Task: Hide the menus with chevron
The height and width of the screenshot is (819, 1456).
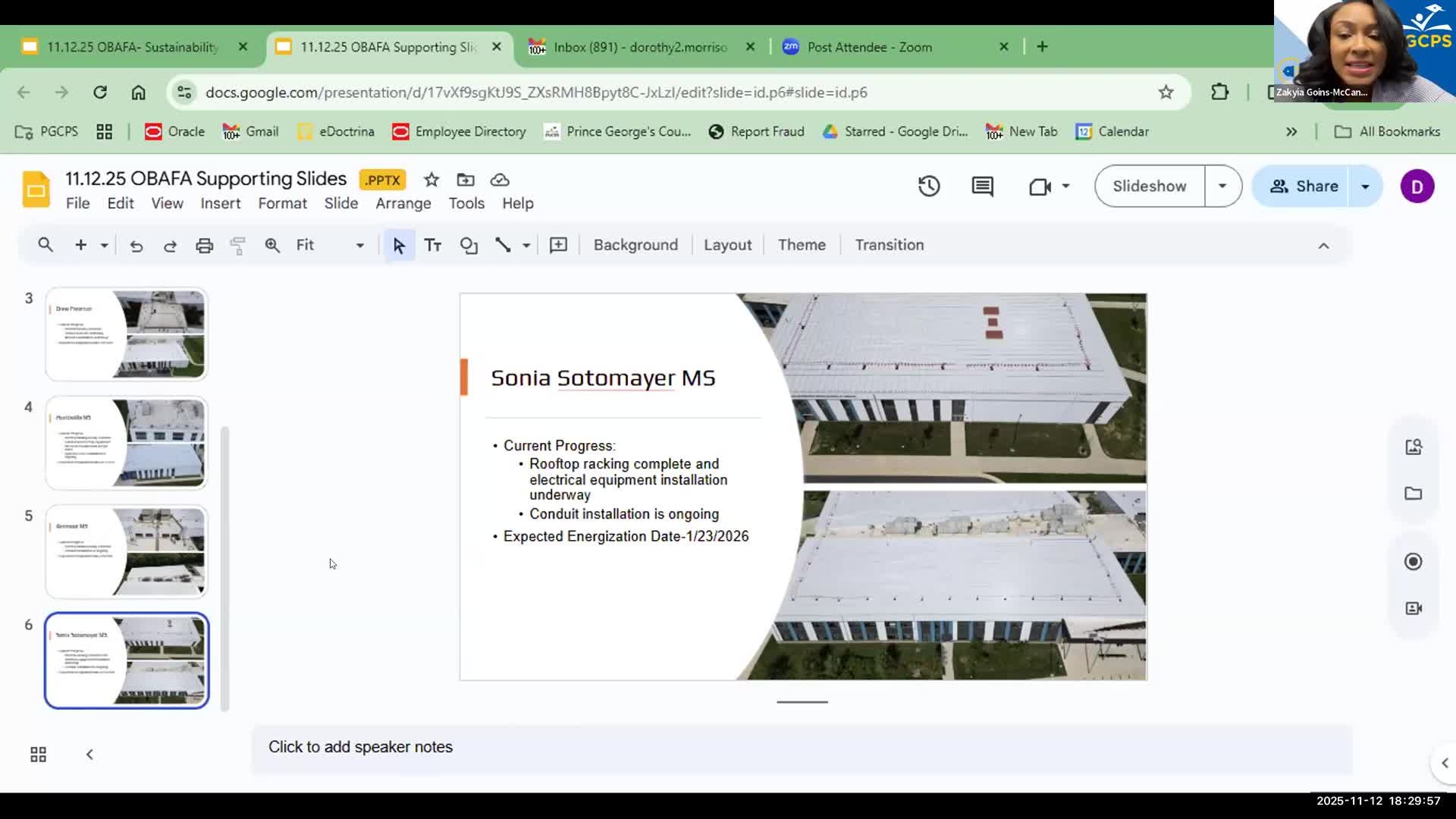Action: 1323,245
